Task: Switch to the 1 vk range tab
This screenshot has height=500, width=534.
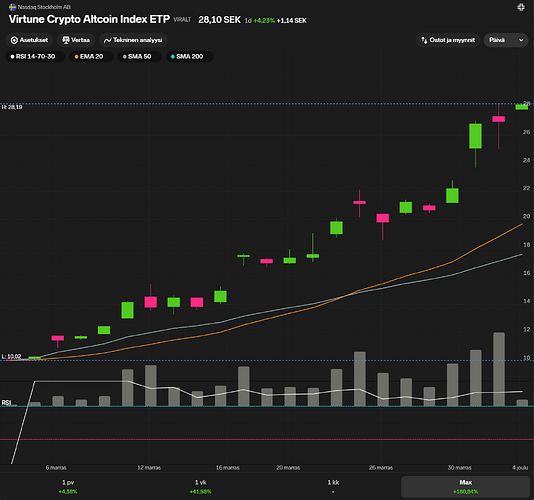Action: (x=200, y=487)
